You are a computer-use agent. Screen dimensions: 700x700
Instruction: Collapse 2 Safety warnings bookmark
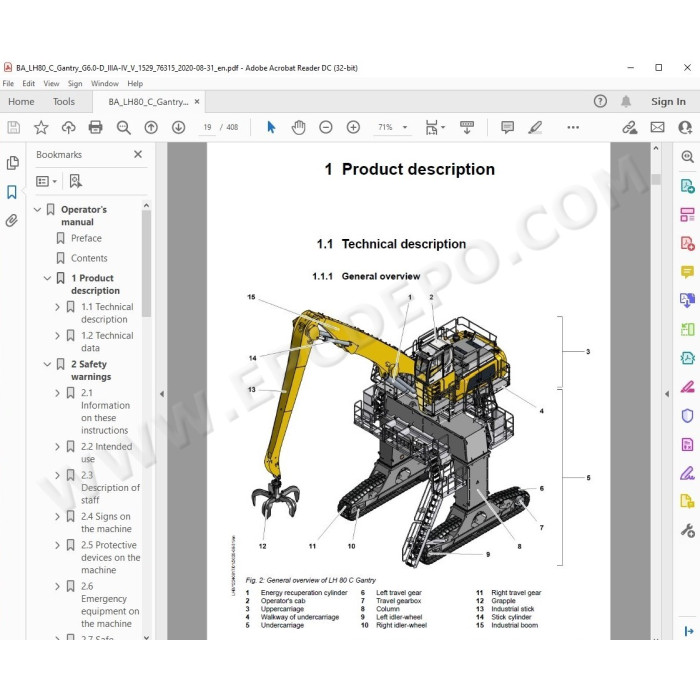tap(47, 364)
